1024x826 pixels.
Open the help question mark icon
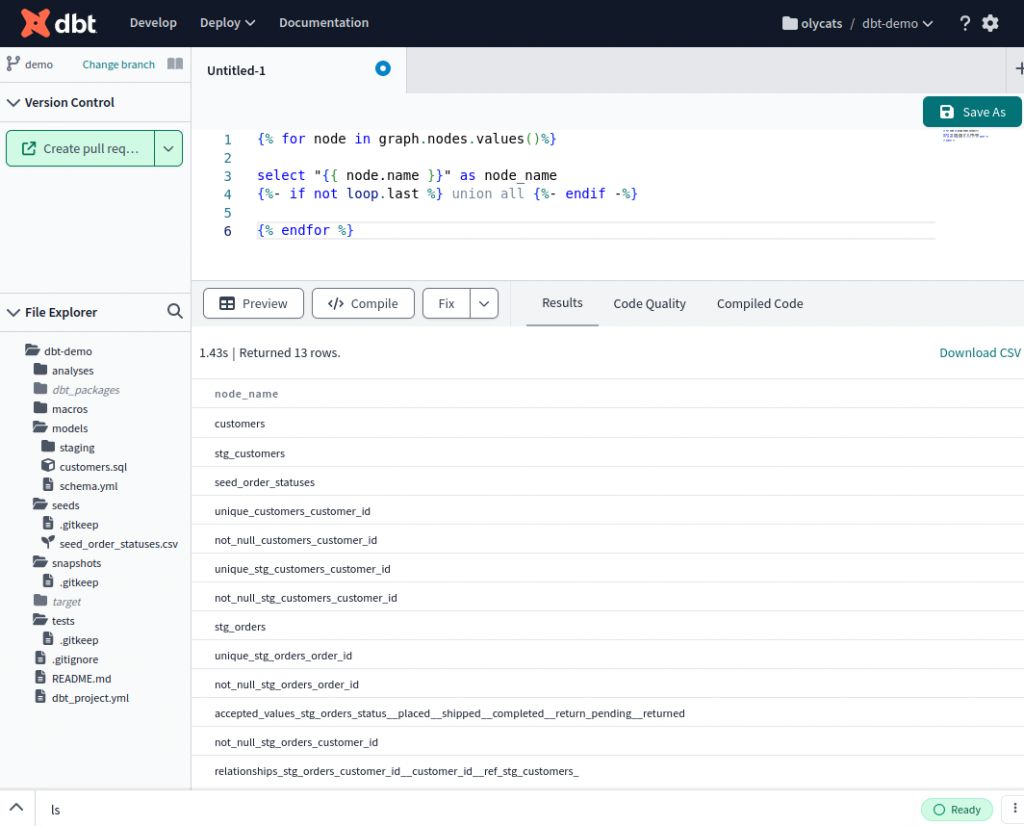pyautogui.click(x=964, y=23)
